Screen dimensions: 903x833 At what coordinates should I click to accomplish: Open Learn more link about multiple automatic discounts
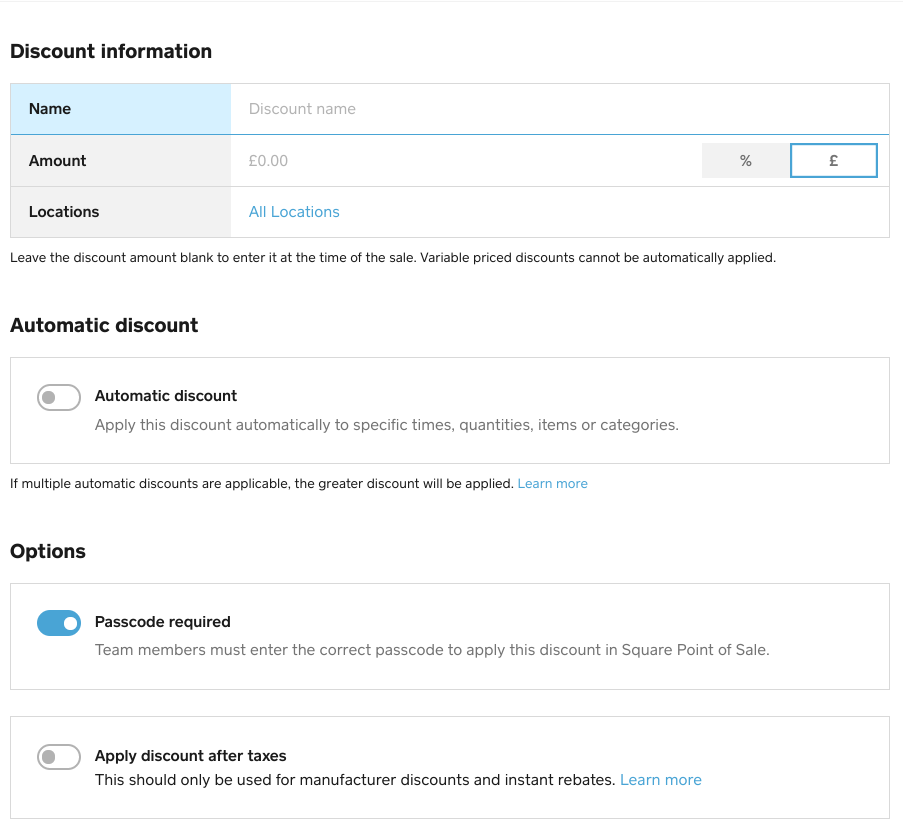coord(552,484)
